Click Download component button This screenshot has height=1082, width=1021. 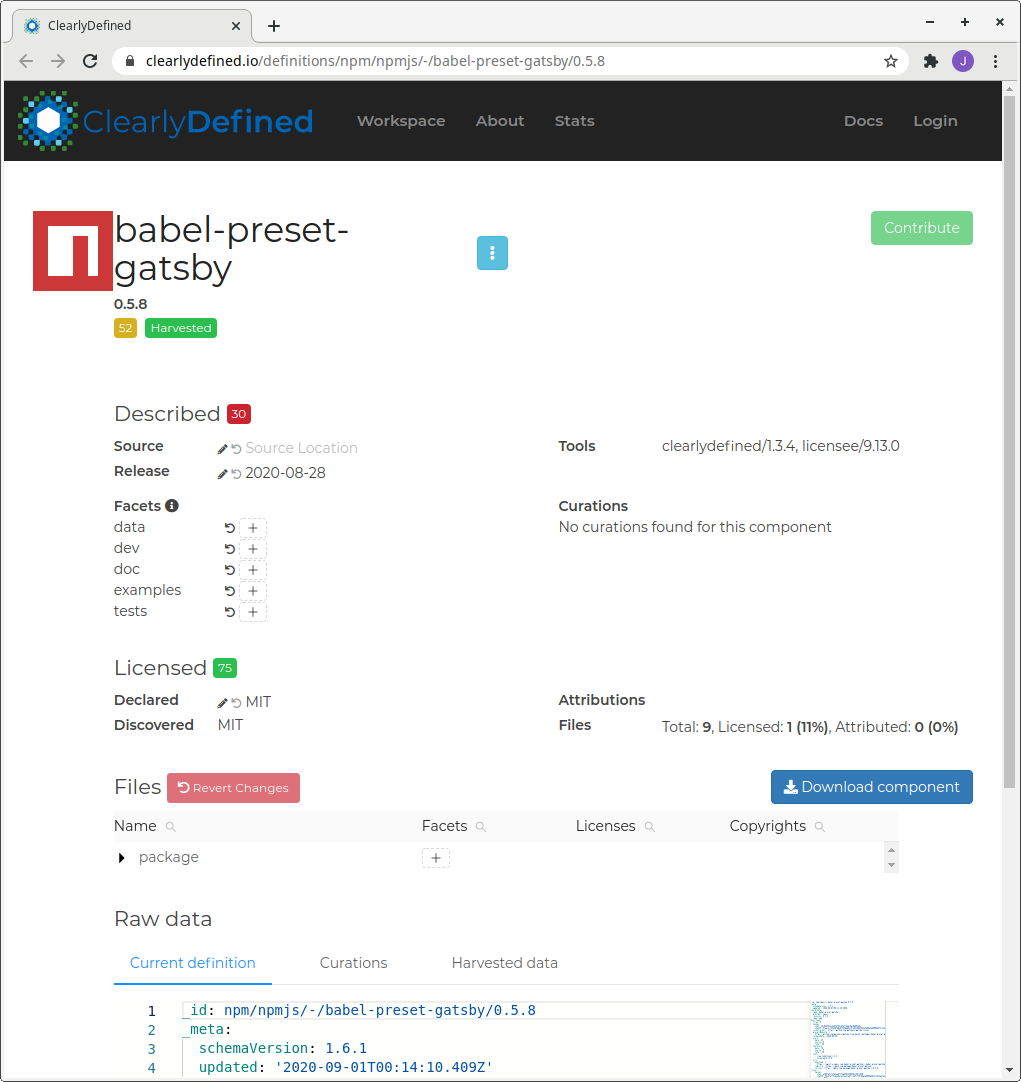point(871,787)
